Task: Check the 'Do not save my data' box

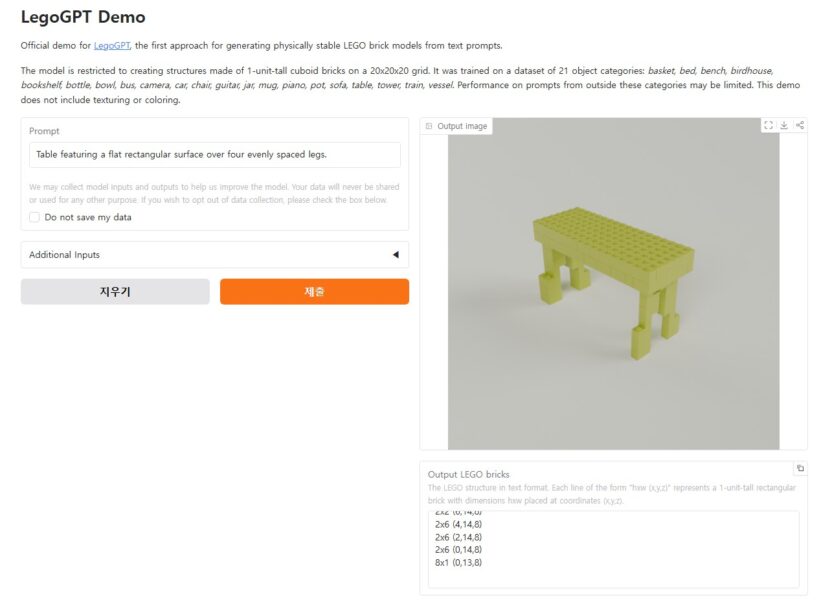Action: coord(35,217)
